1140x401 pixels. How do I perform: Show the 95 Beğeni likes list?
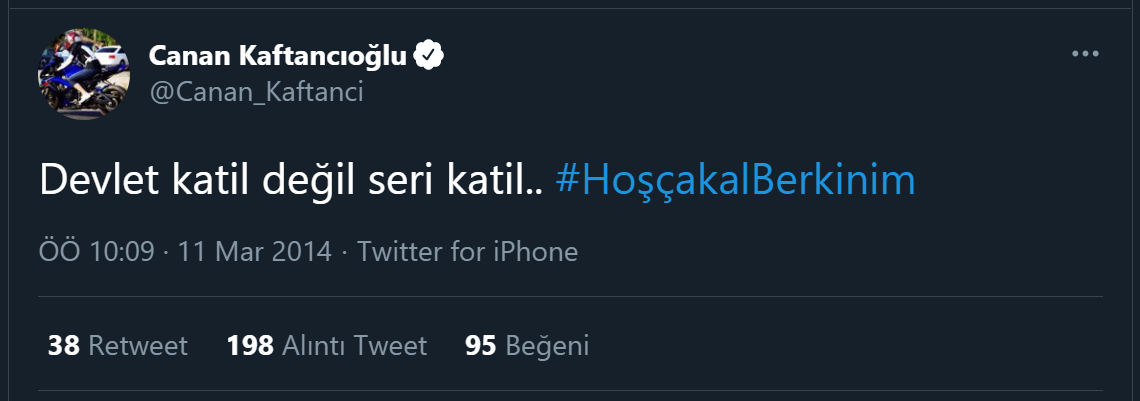pos(527,346)
